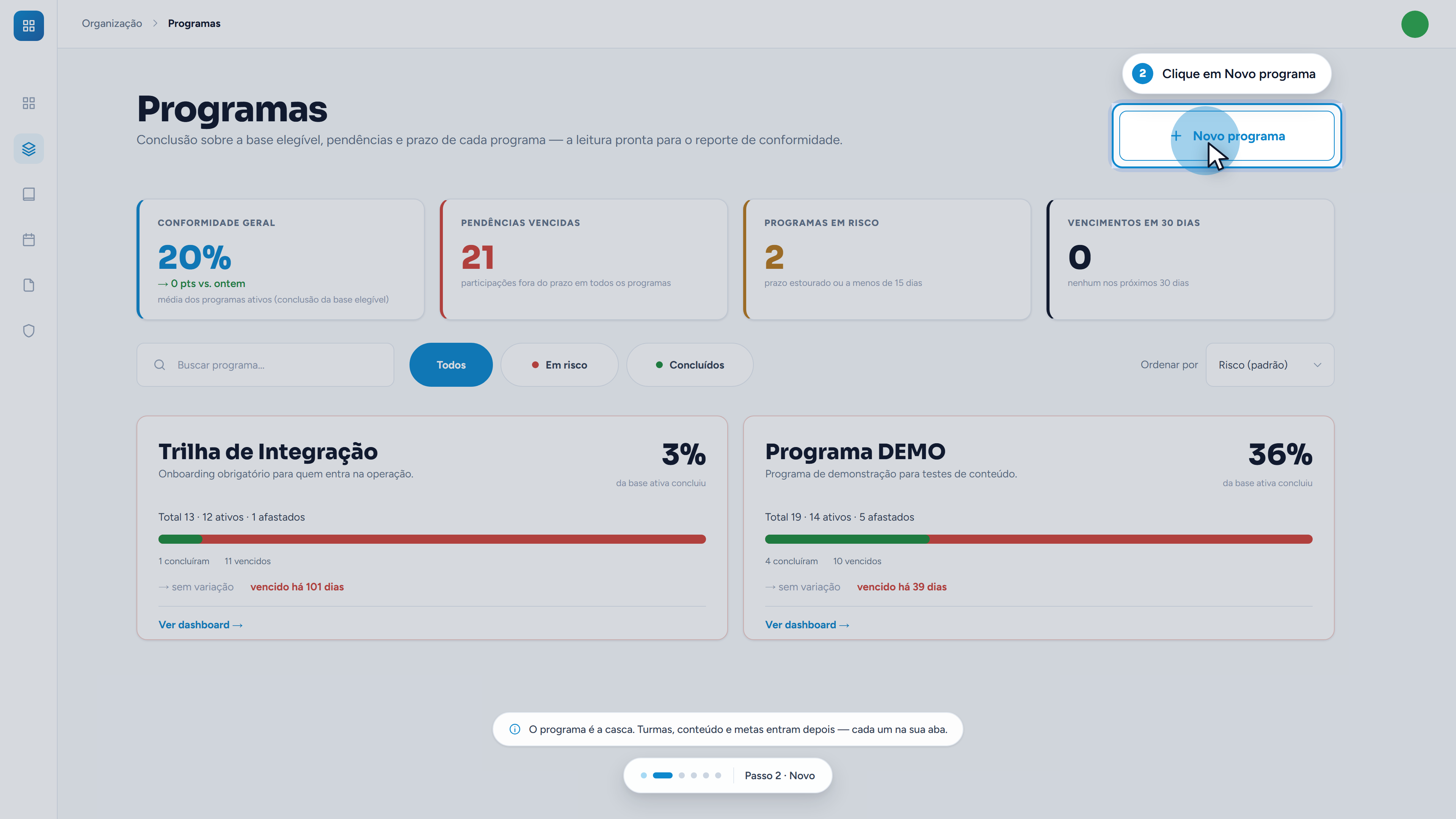Open the Conformidade Geral card
1456x819 pixels.
(280, 259)
